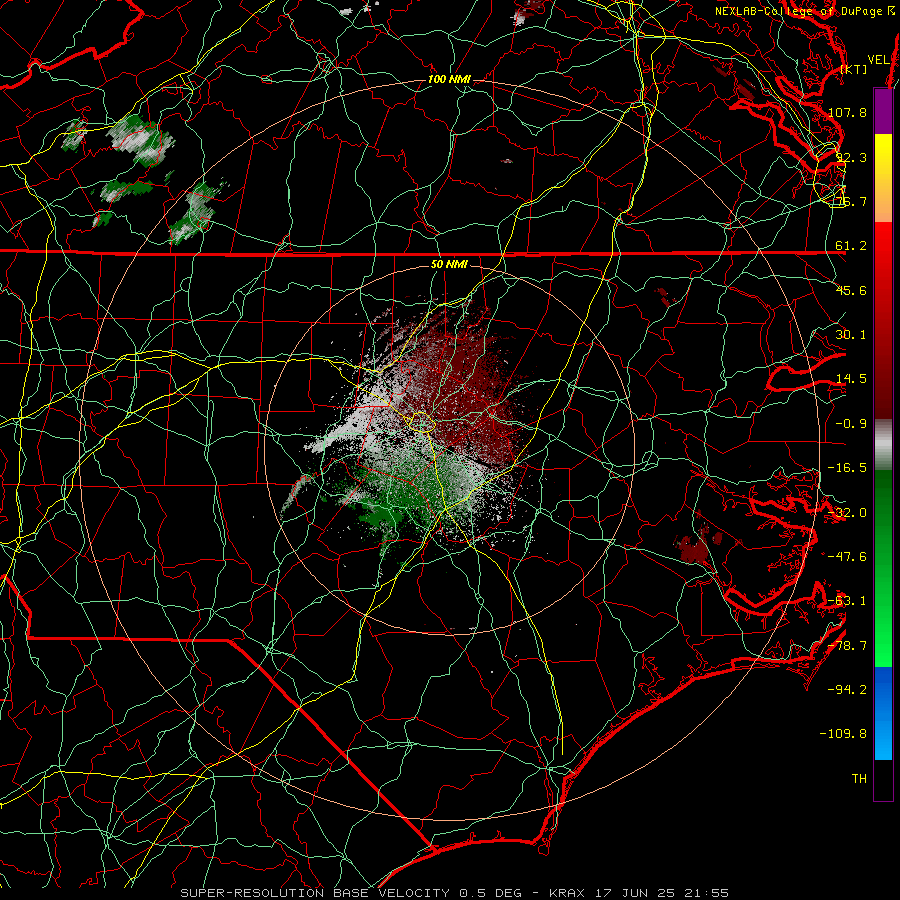
Task: Click the 61.2 velocity scale value
Action: click(851, 246)
